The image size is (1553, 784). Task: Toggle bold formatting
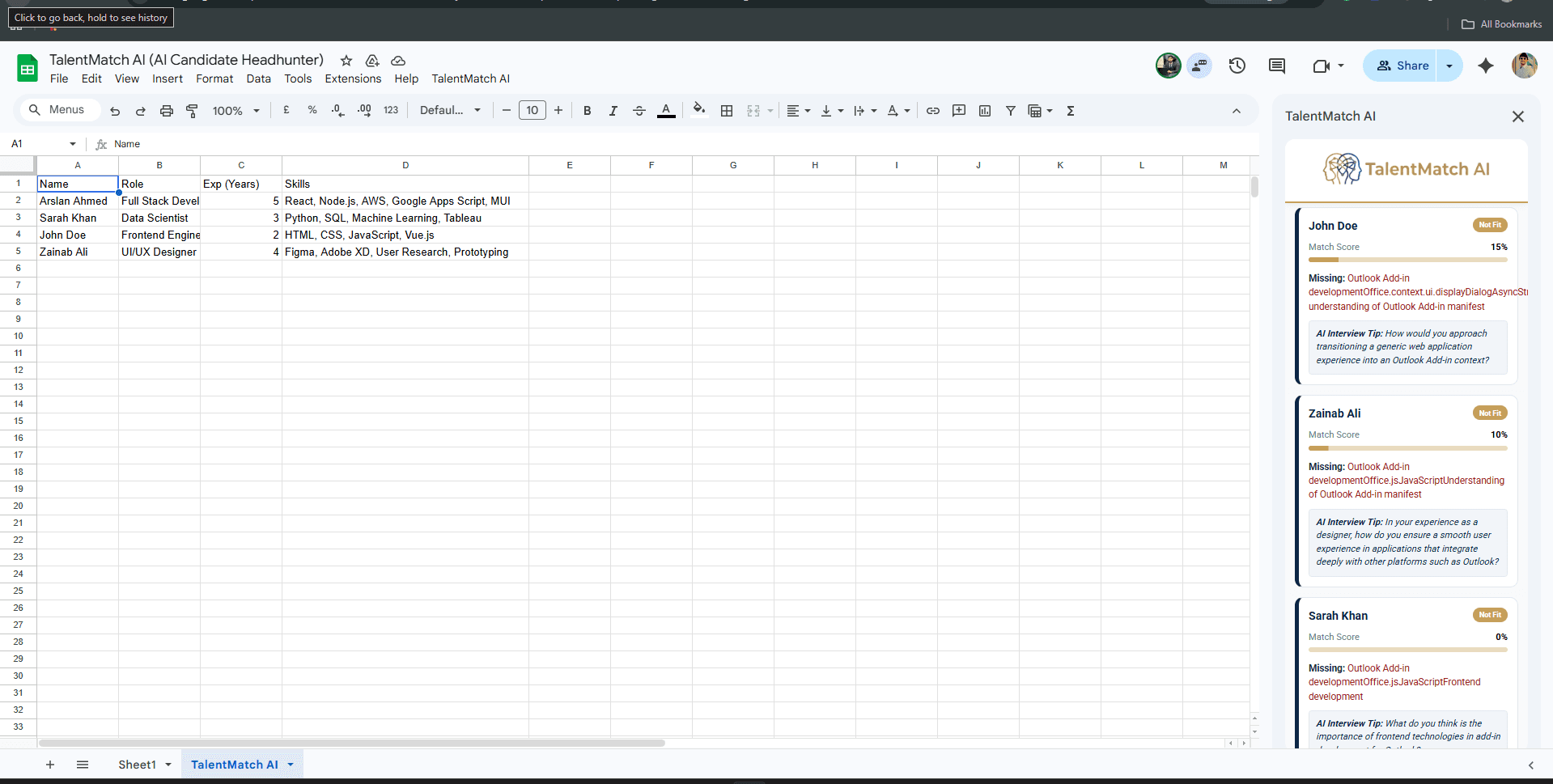click(x=588, y=111)
